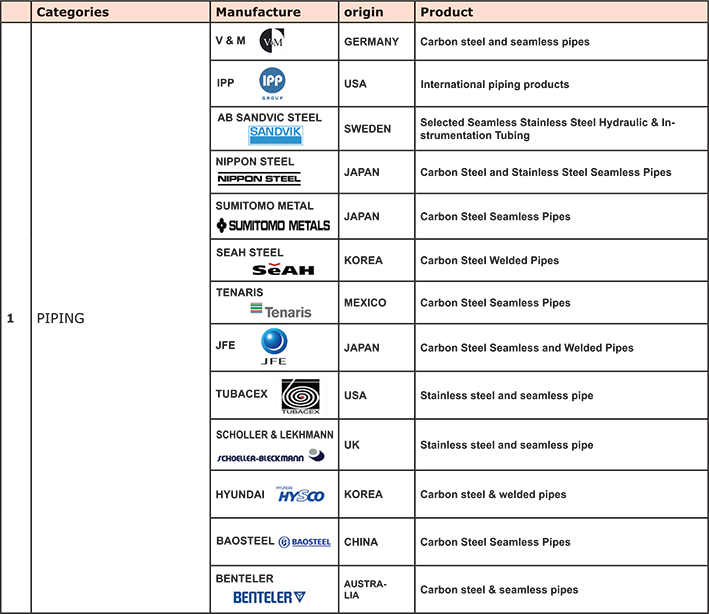
Task: Click the Manufacture column header
Action: pos(258,12)
